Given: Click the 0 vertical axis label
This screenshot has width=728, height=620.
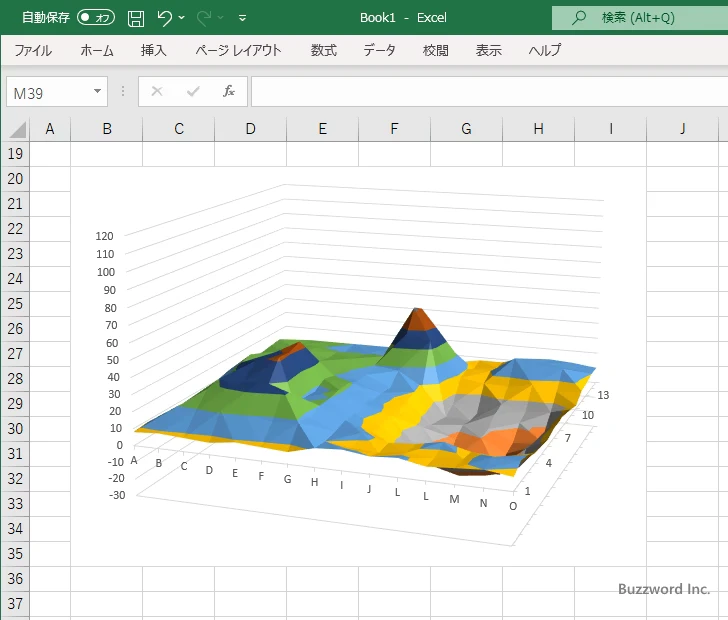Looking at the screenshot, I should (x=120, y=445).
